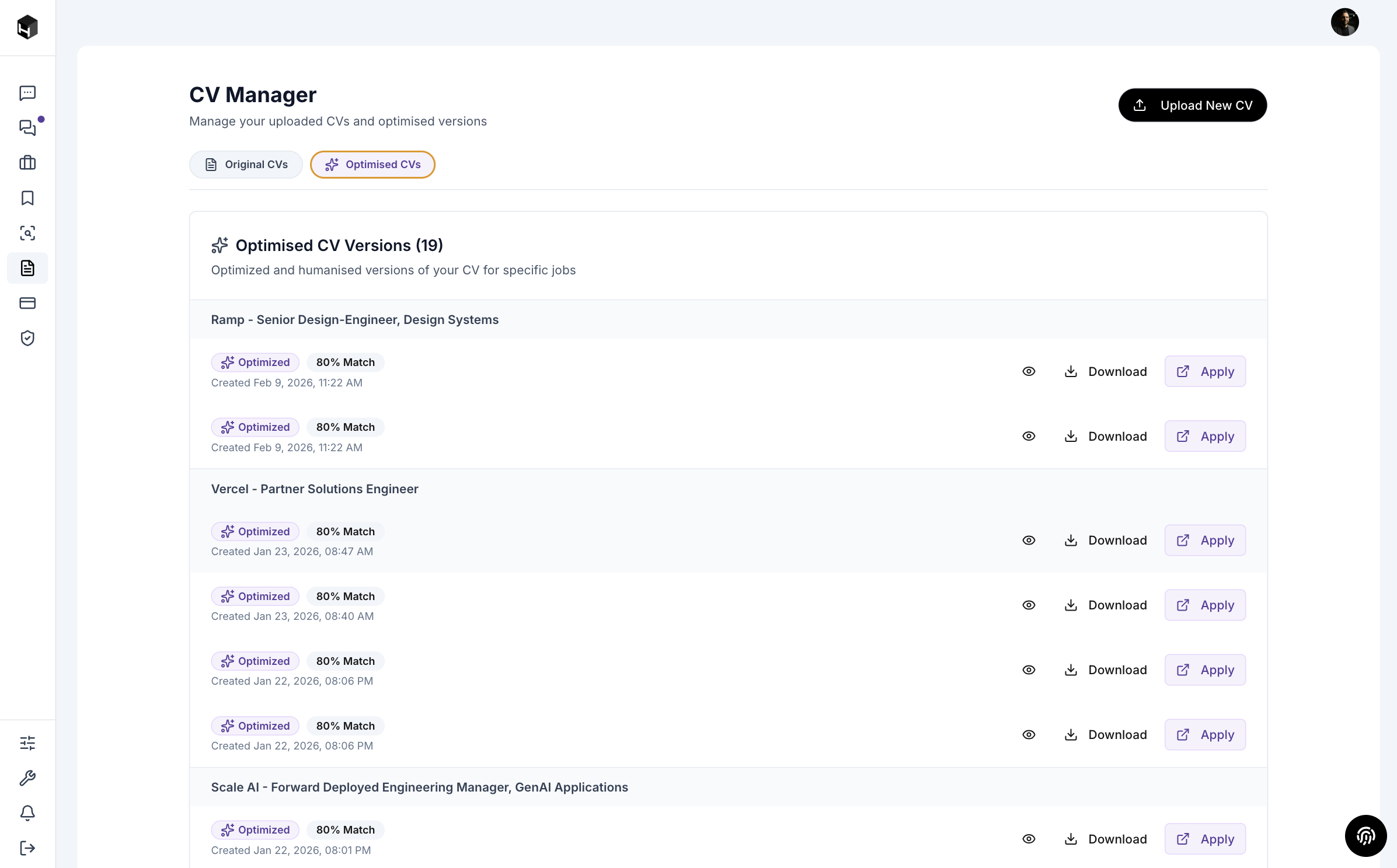Open the notifications bell icon
Viewport: 1397px width, 868px height.
point(27,813)
